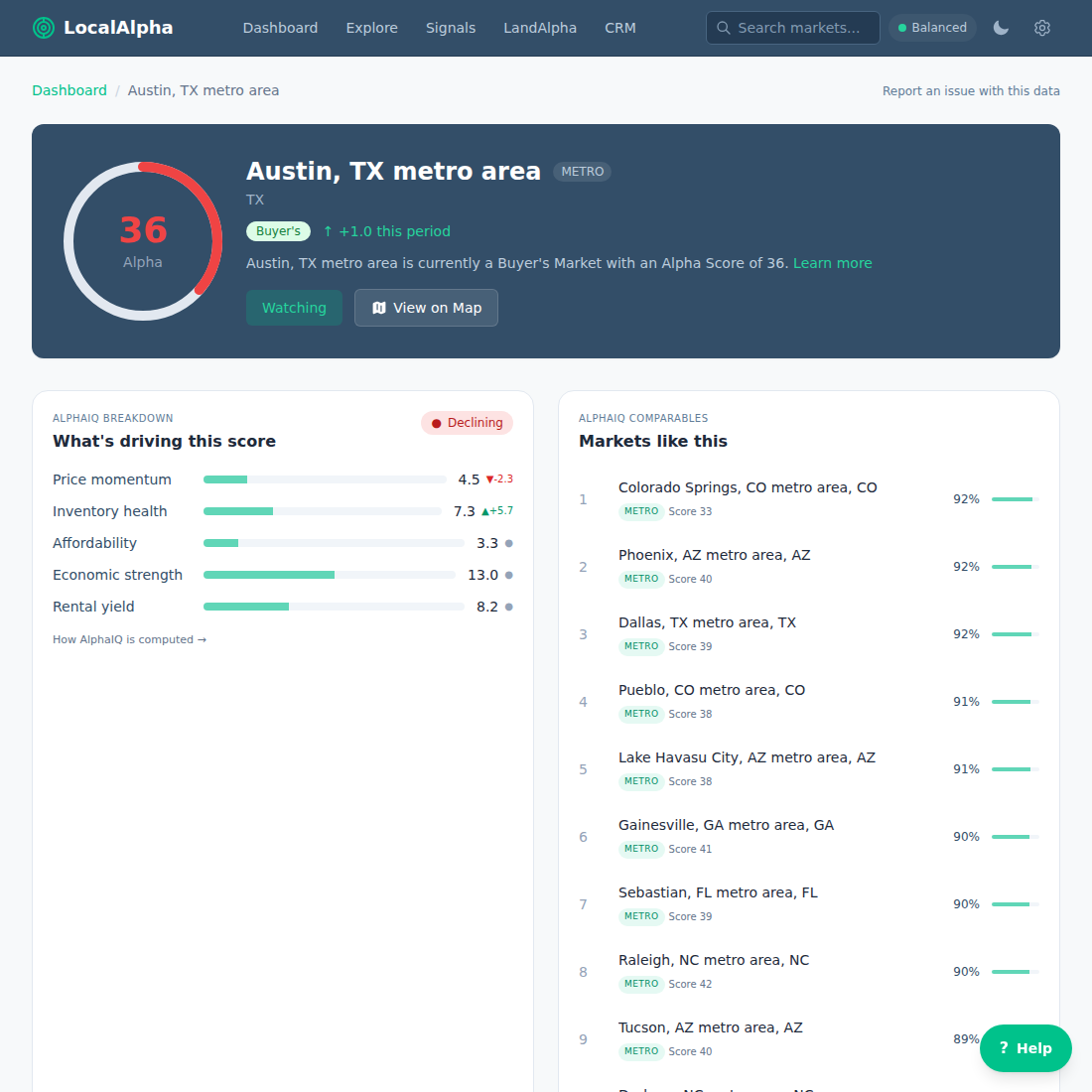Click the Economic strength neutral dot indicator
The image size is (1092, 1092).
pos(509,575)
